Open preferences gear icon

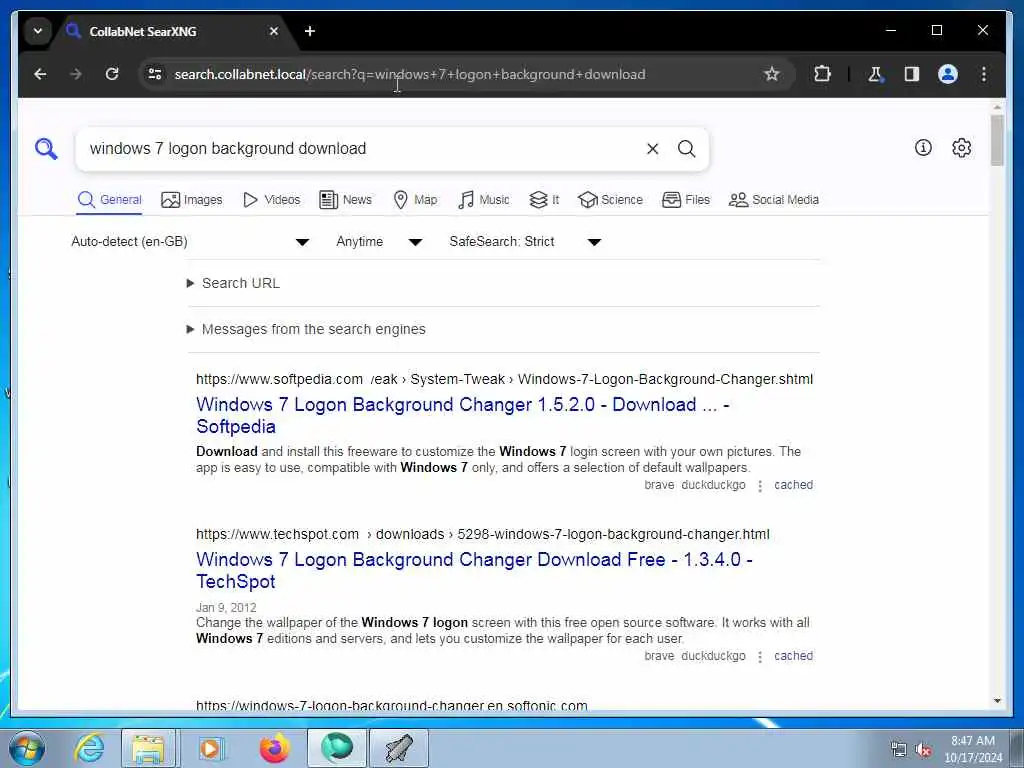(x=961, y=148)
